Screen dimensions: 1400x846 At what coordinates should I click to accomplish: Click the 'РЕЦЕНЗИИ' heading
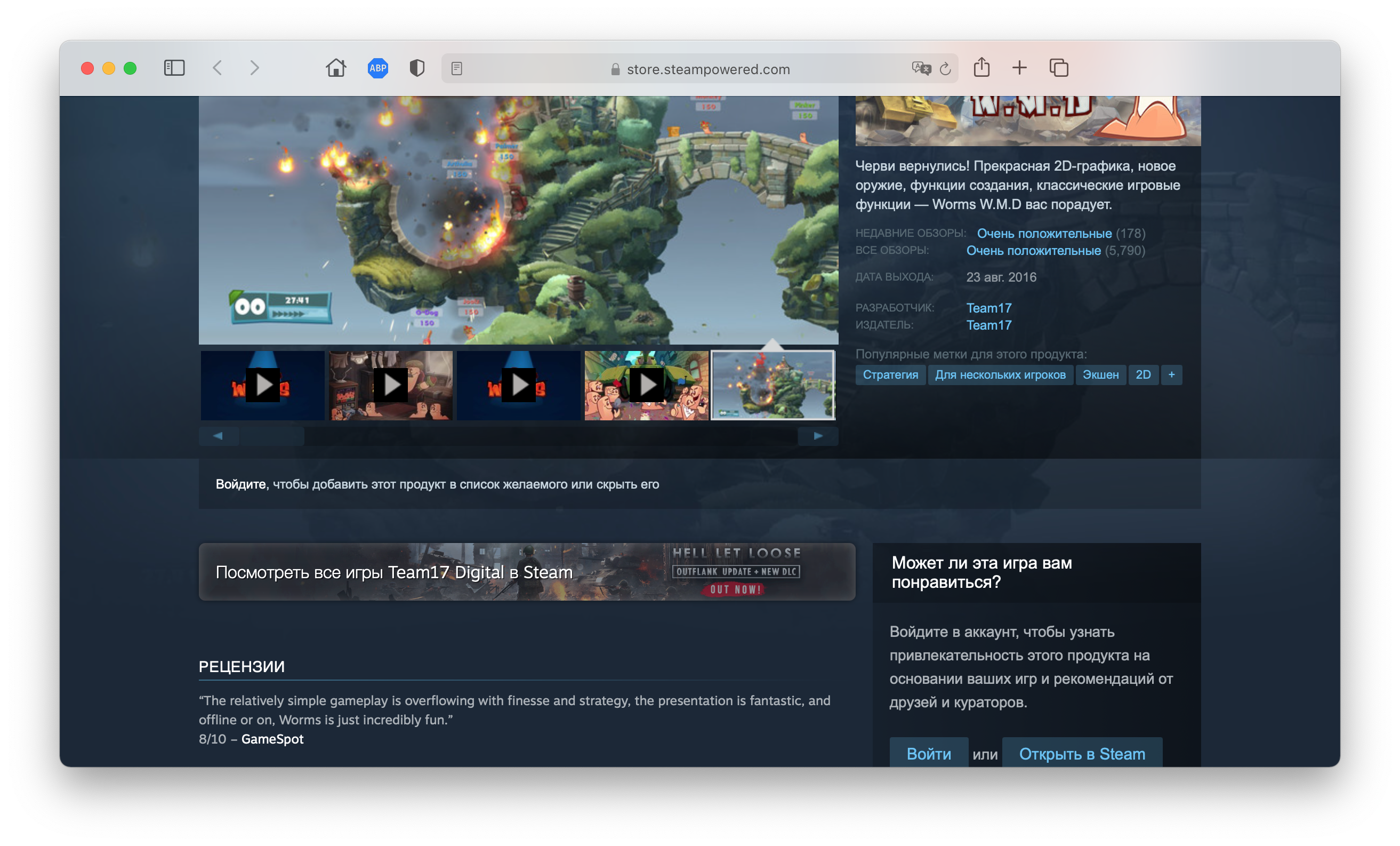point(242,666)
